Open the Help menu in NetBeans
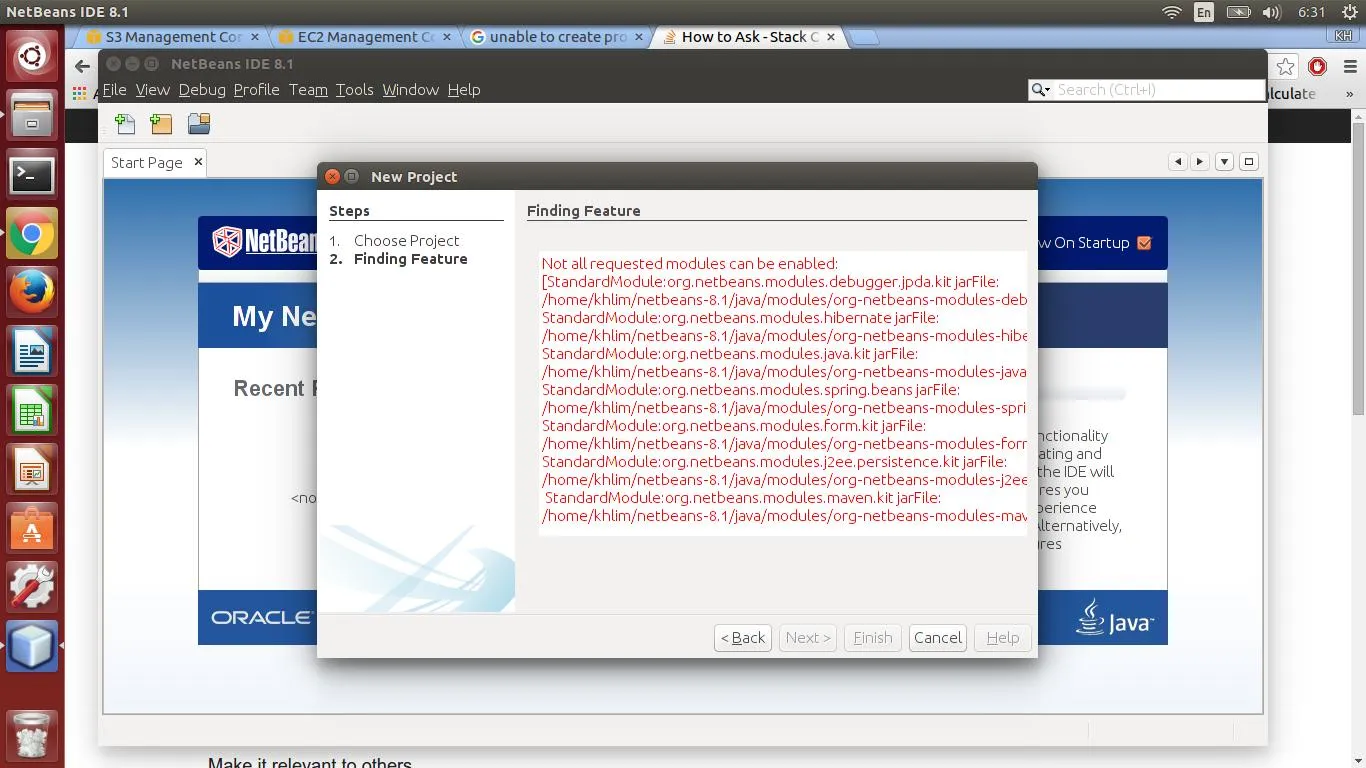The height and width of the screenshot is (768, 1366). click(463, 89)
